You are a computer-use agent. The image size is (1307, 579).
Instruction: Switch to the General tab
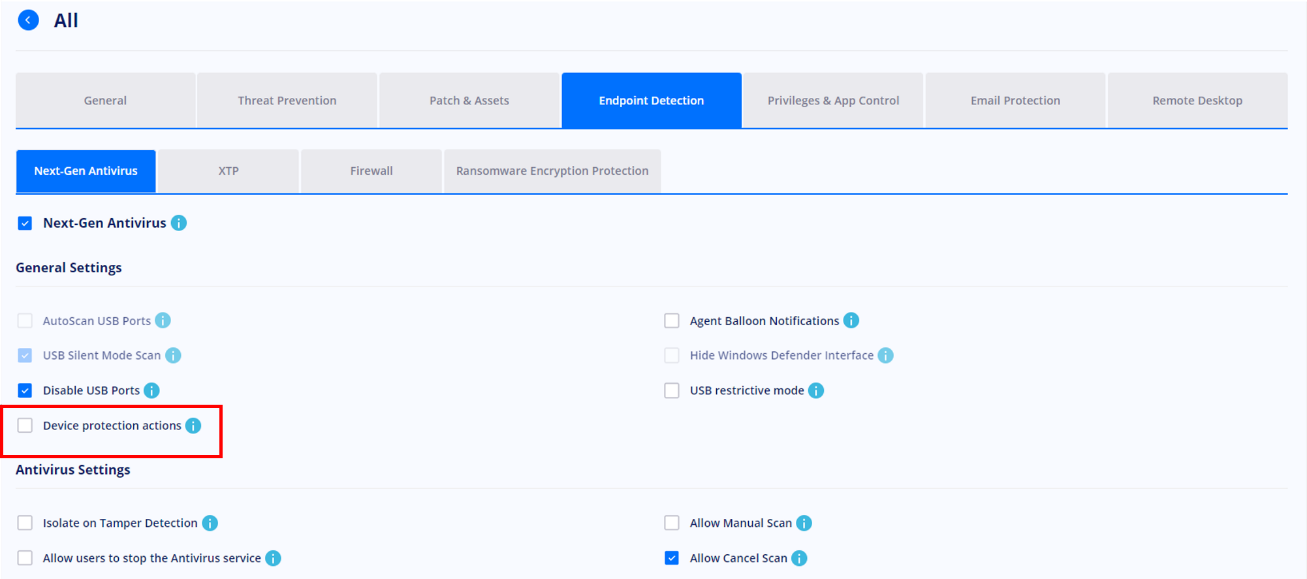[x=105, y=100]
